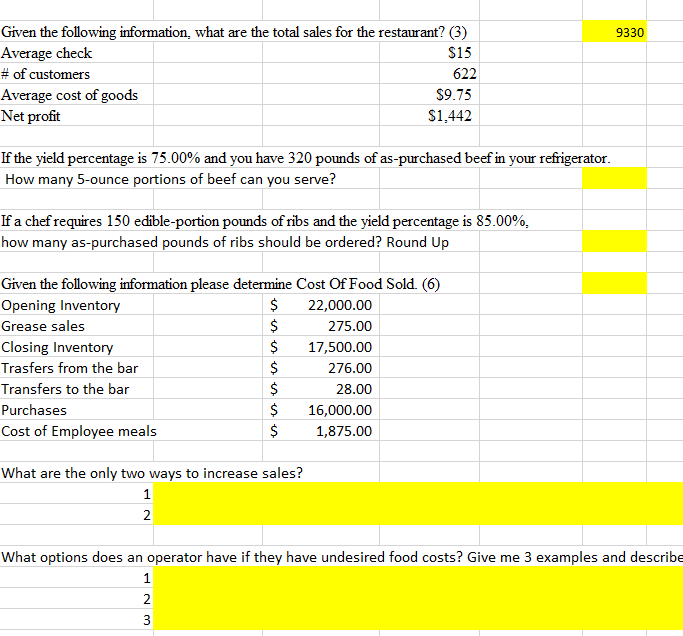Select yellow answer row 1 for food cost options
Image resolution: width=683 pixels, height=636 pixels.
click(x=418, y=577)
